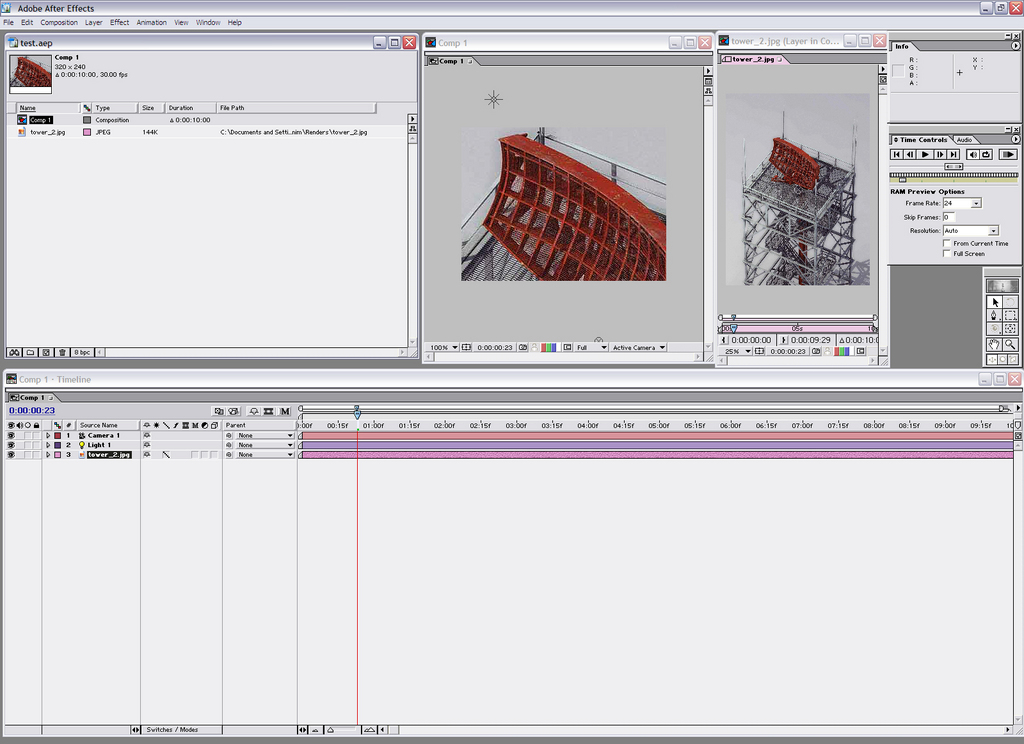Enable the Full Screen checkbox
Screen dimensions: 1024x744
coord(947,254)
